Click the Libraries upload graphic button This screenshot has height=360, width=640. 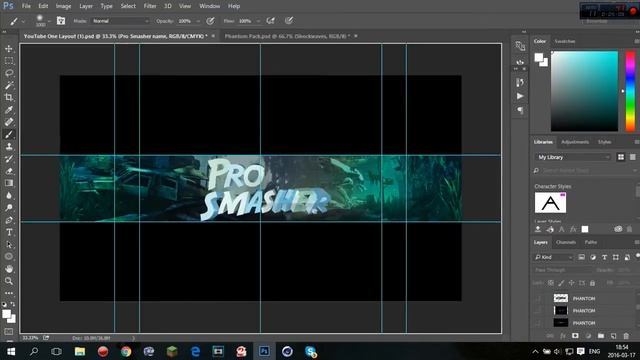[538, 229]
